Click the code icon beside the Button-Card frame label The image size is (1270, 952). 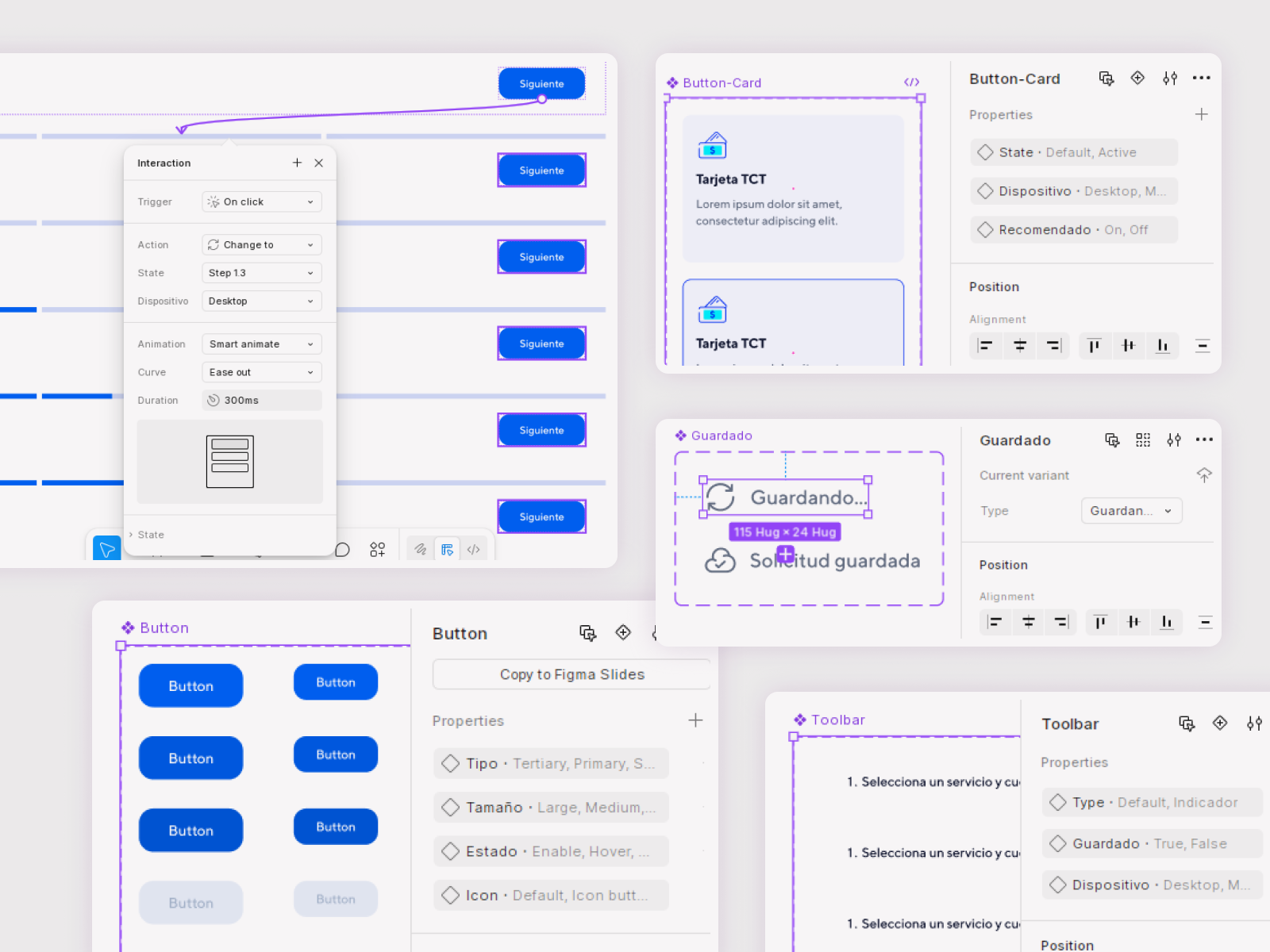(911, 82)
